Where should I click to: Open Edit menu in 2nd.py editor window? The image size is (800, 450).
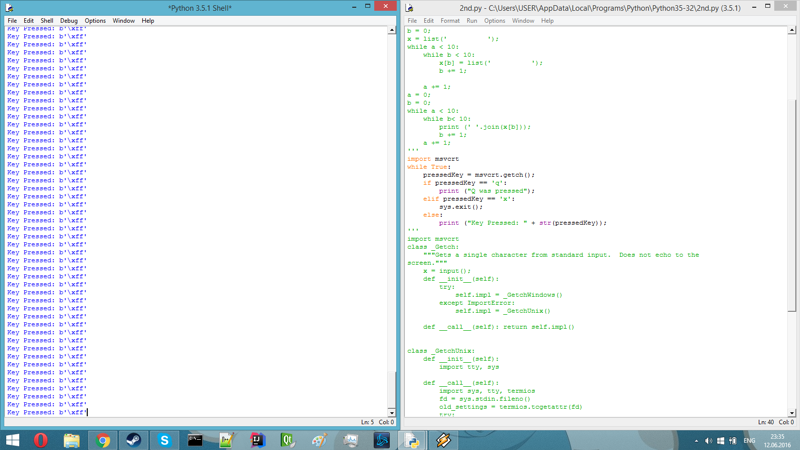click(429, 21)
